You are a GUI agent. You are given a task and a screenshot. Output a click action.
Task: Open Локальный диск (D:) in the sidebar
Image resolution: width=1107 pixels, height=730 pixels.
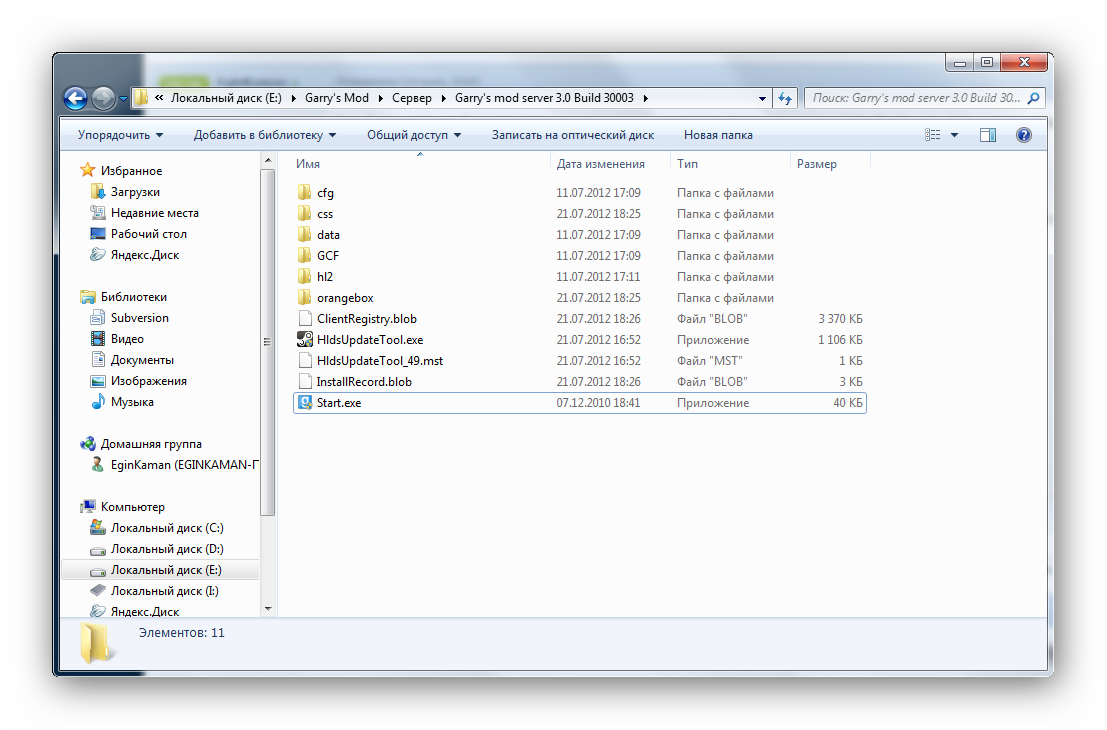(x=167, y=549)
